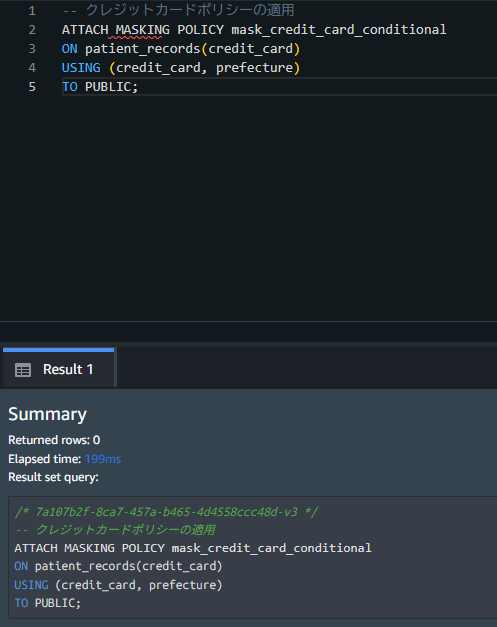
Task: Click line number 1 in the gutter
Action: [x=32, y=11]
